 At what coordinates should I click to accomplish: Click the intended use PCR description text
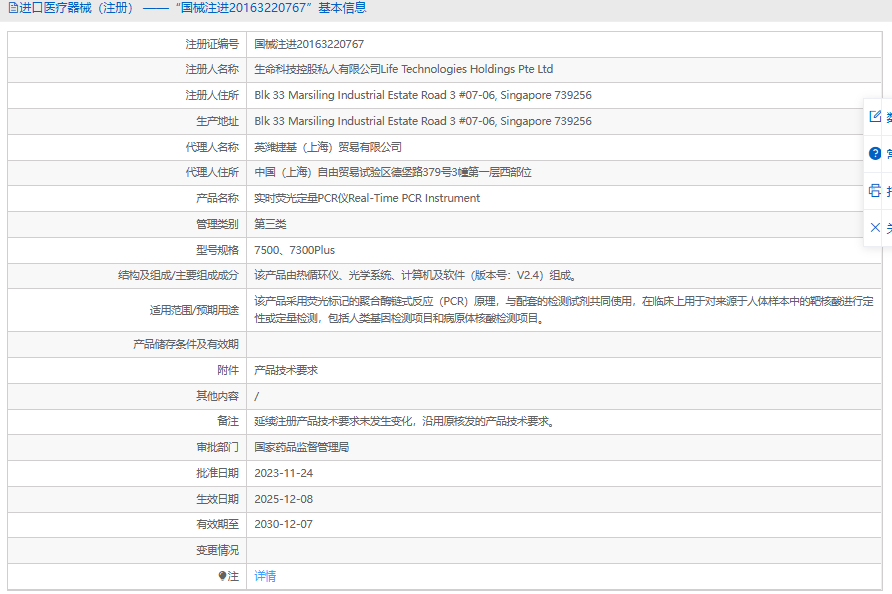click(564, 310)
